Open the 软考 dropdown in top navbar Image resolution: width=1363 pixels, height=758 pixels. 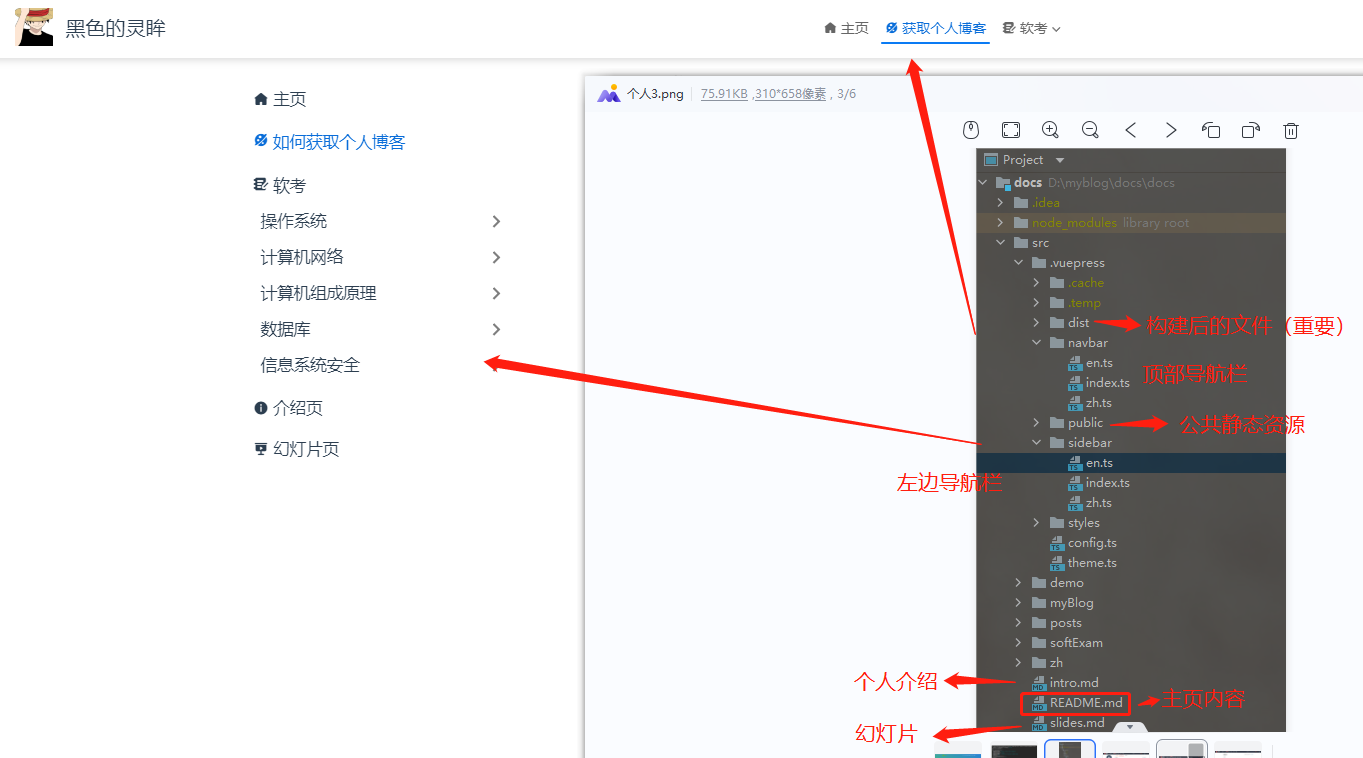[x=1031, y=28]
